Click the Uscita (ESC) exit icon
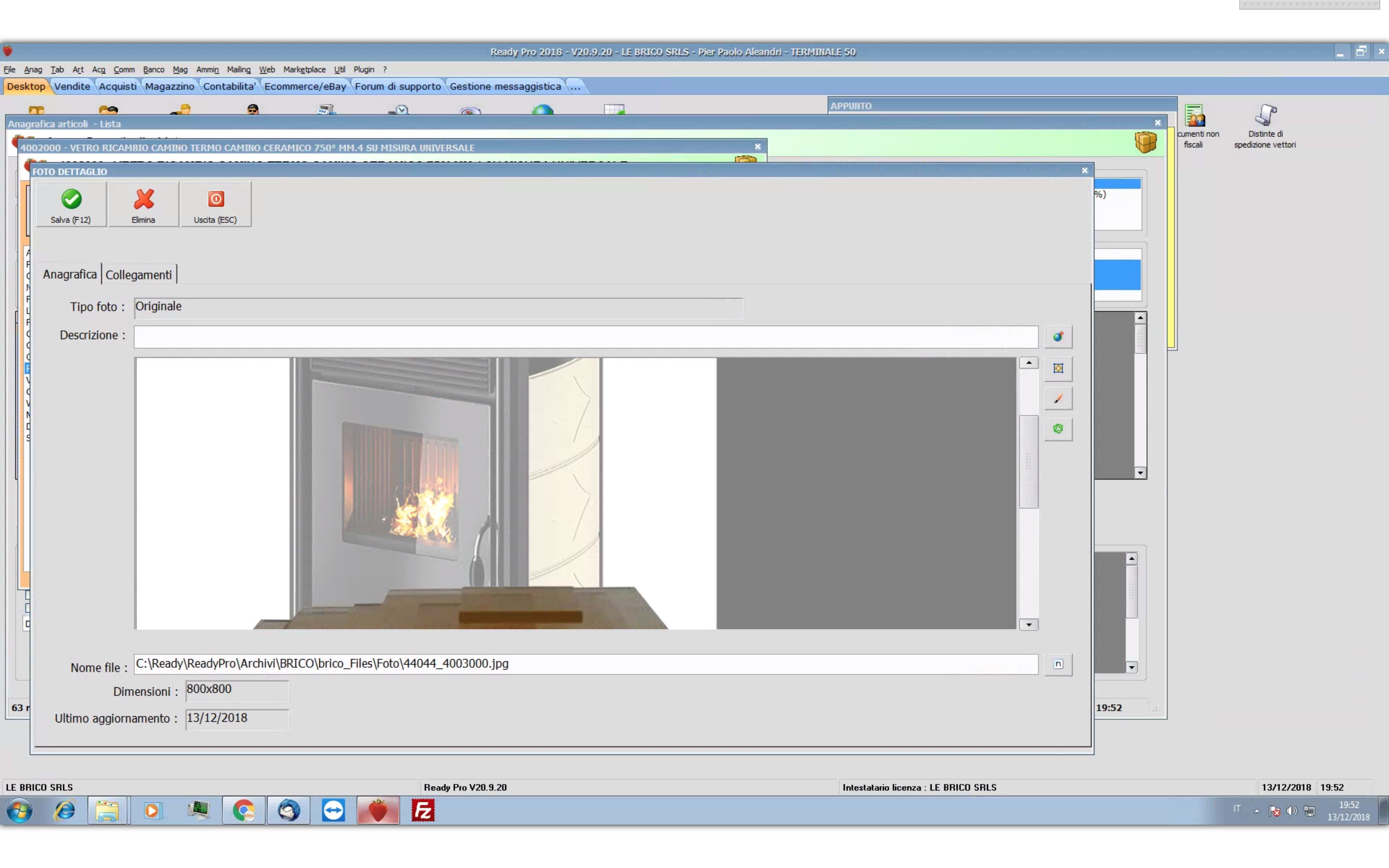This screenshot has height=868, width=1389. (x=216, y=200)
